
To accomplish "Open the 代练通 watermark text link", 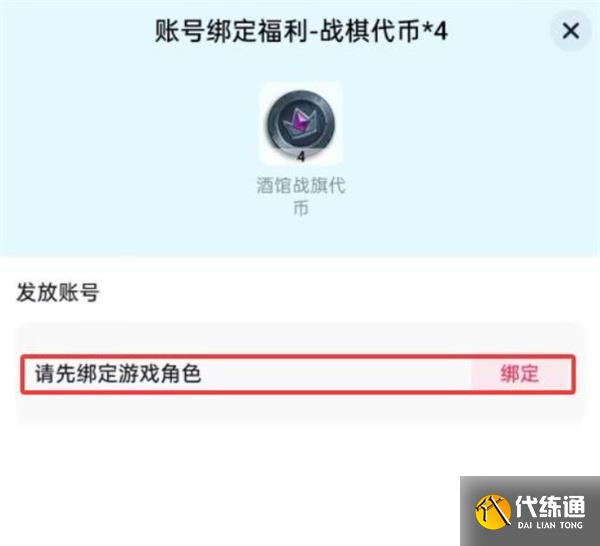I will 550,506.
